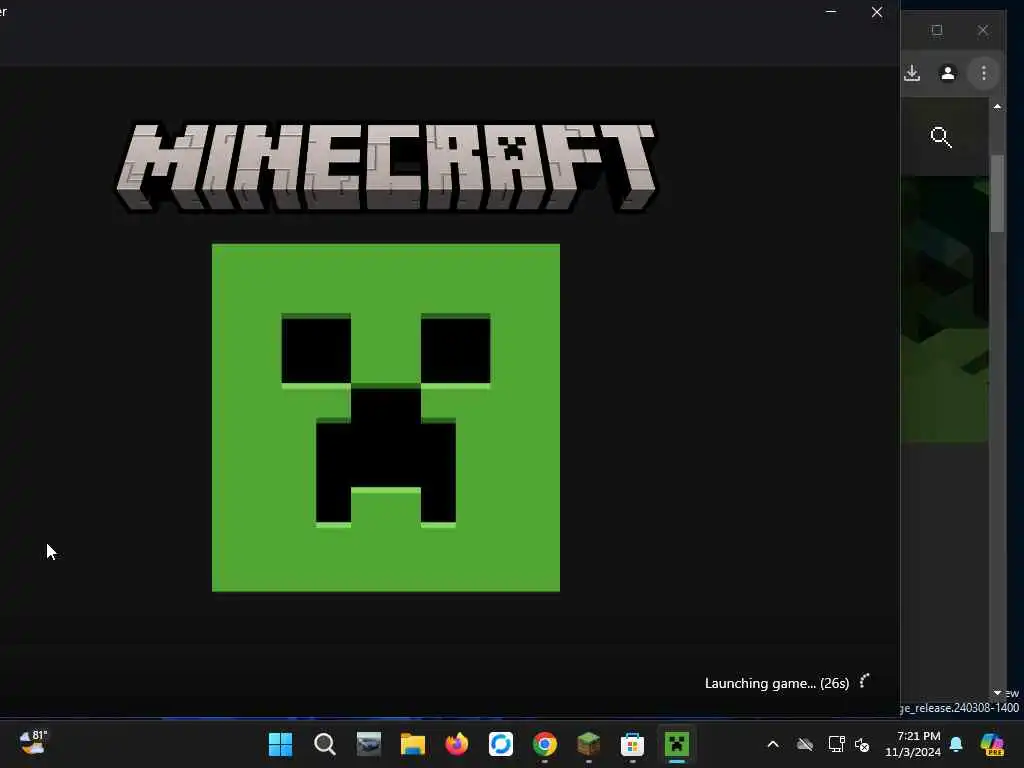Open the Windows Start menu

pyautogui.click(x=281, y=744)
